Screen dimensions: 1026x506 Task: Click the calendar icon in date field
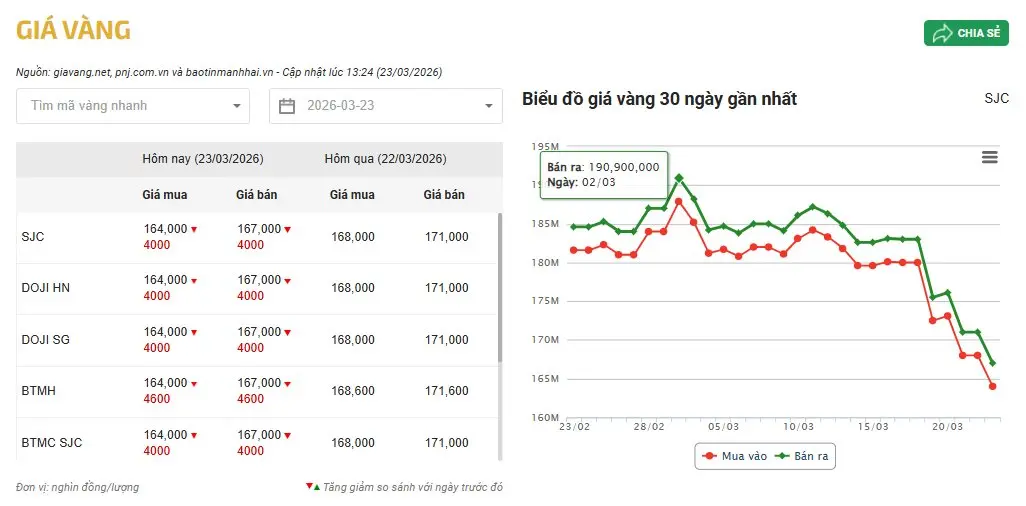coord(287,106)
